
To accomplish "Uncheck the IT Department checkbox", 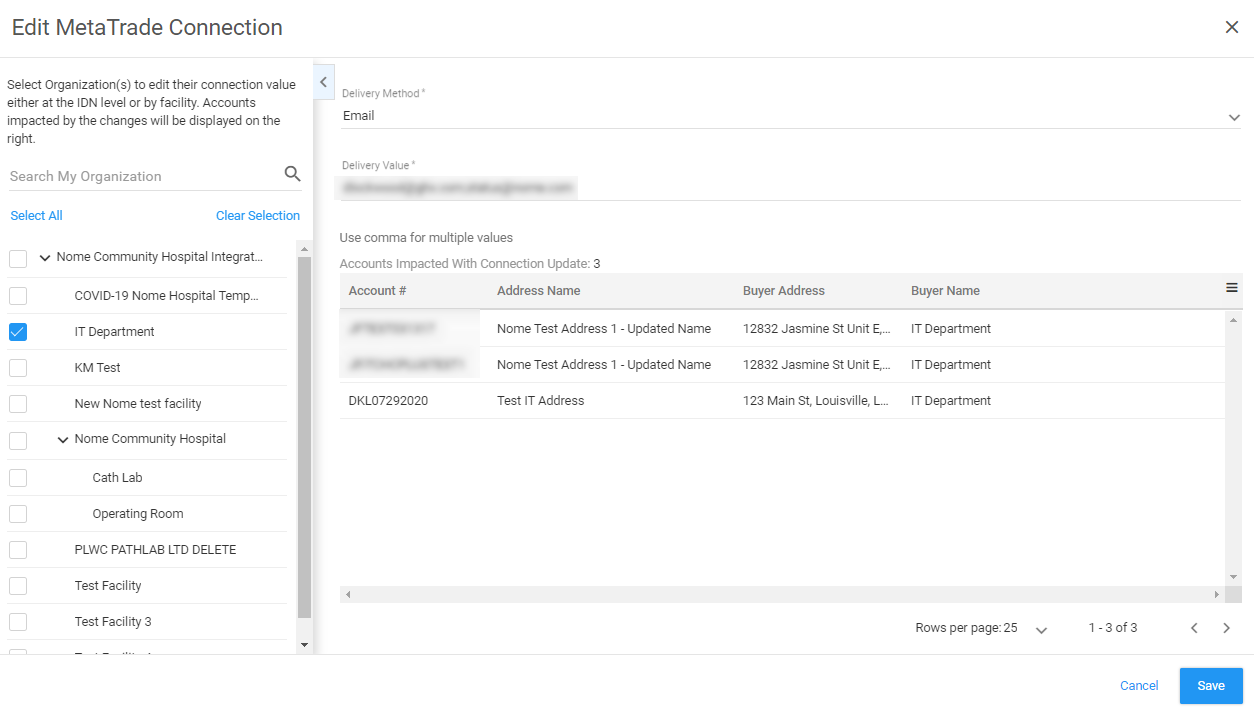I will (x=18, y=332).
